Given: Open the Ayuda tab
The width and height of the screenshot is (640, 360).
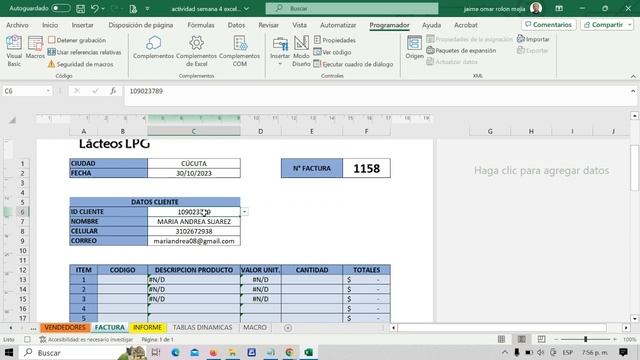Looking at the screenshot, I should click(x=431, y=25).
